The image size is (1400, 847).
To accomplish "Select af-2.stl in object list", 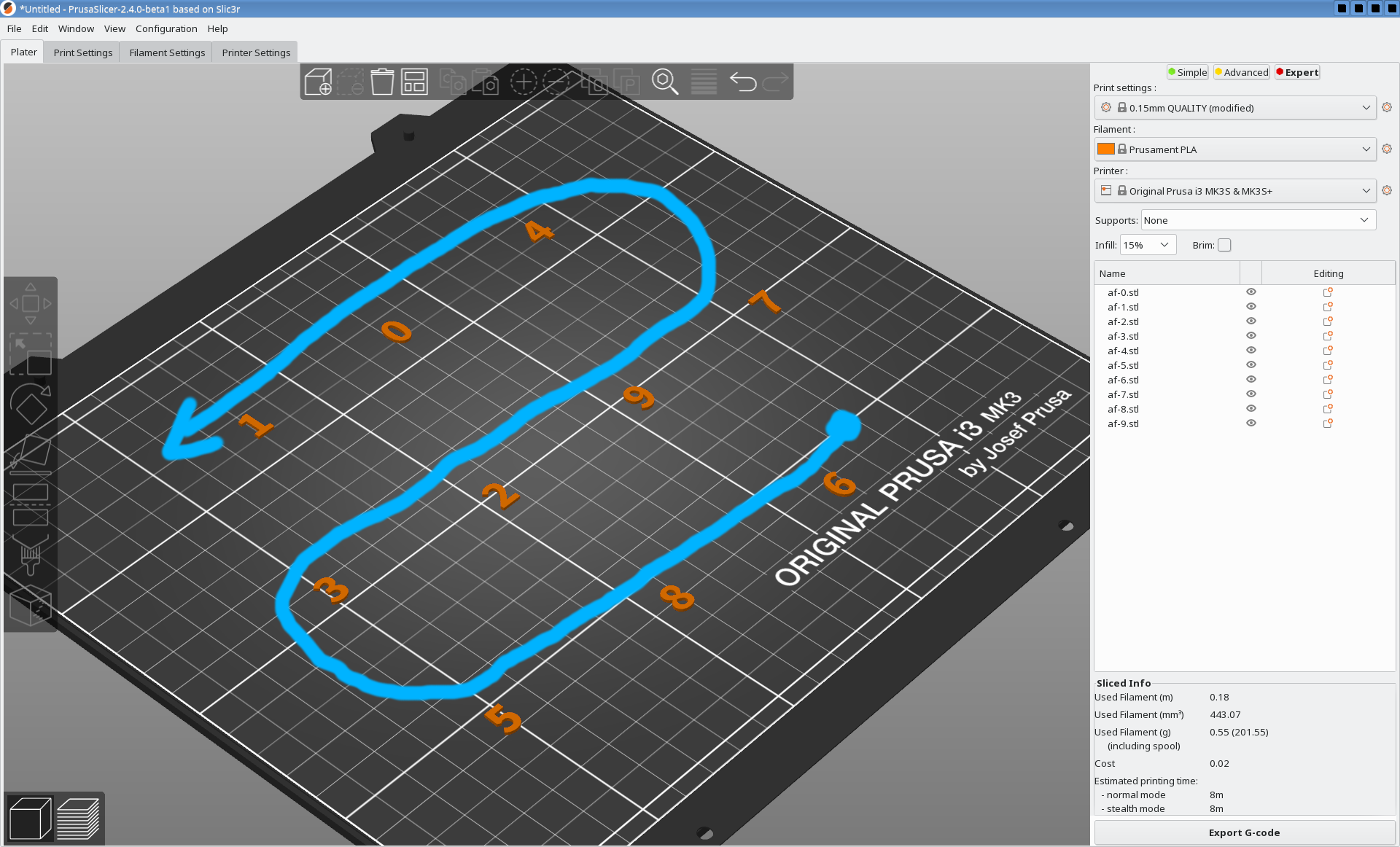I will [x=1123, y=321].
